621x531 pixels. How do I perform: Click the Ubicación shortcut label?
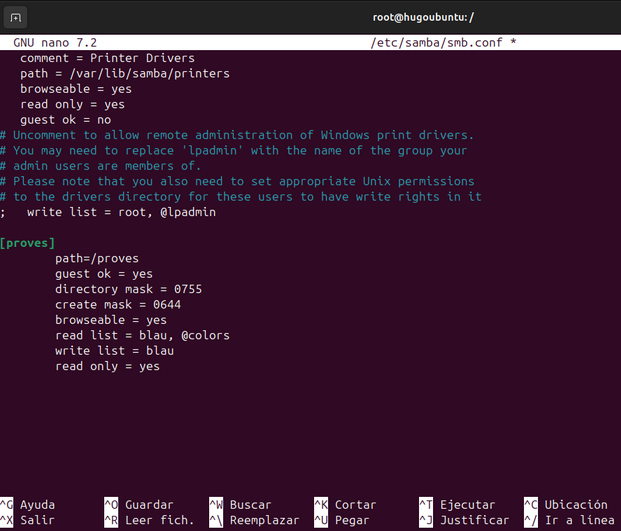[x=575, y=505]
